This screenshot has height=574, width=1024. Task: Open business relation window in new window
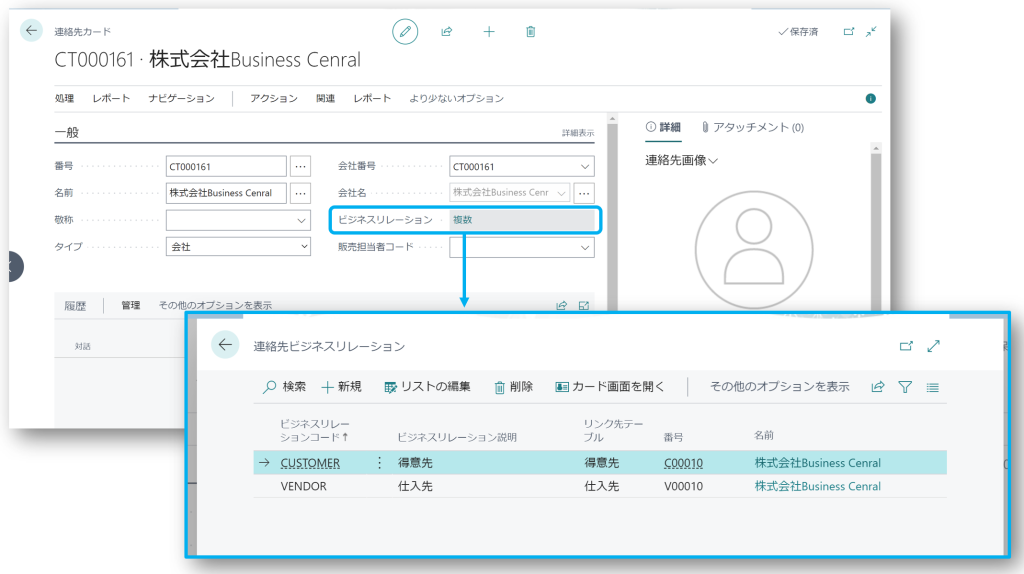(x=906, y=346)
